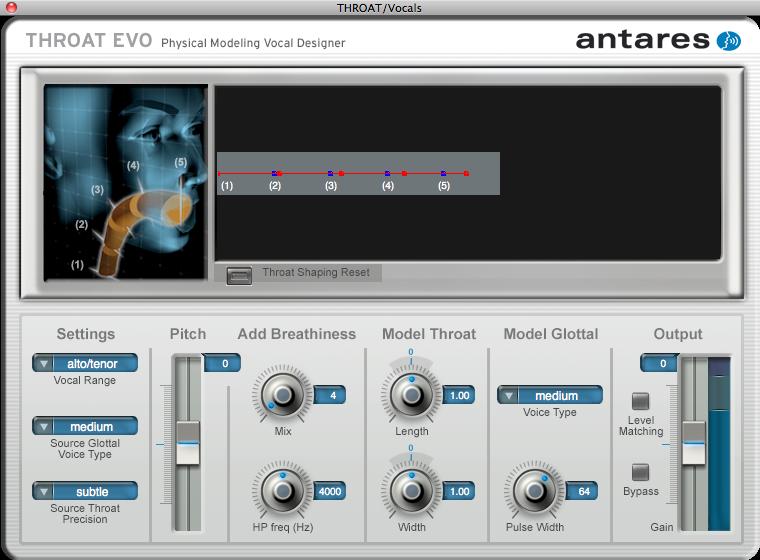The height and width of the screenshot is (560, 760).
Task: Click the Length value field 1.00
Action: pos(459,395)
